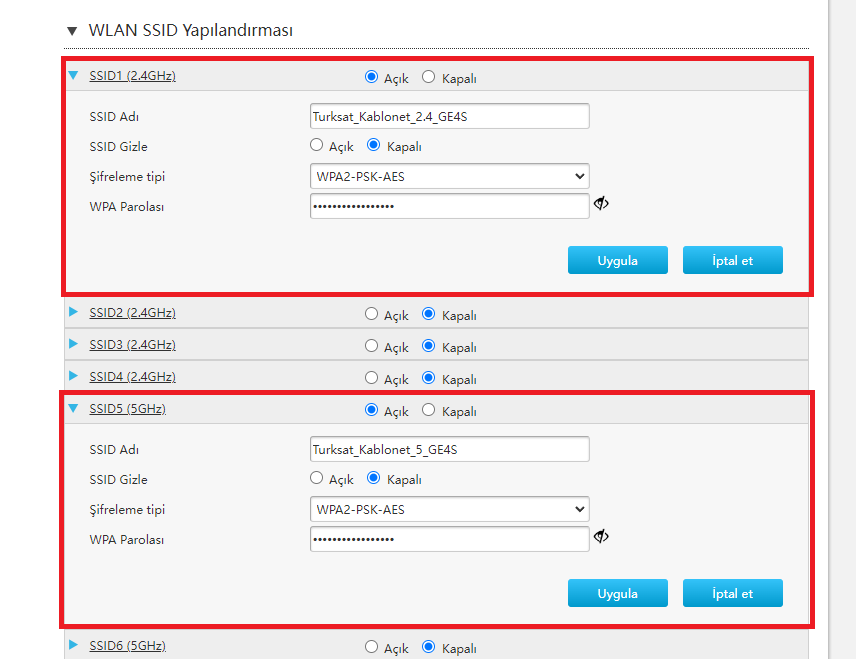Collapse the SSID5 (5GHz) arrow icon
The width and height of the screenshot is (856, 659).
[73, 408]
